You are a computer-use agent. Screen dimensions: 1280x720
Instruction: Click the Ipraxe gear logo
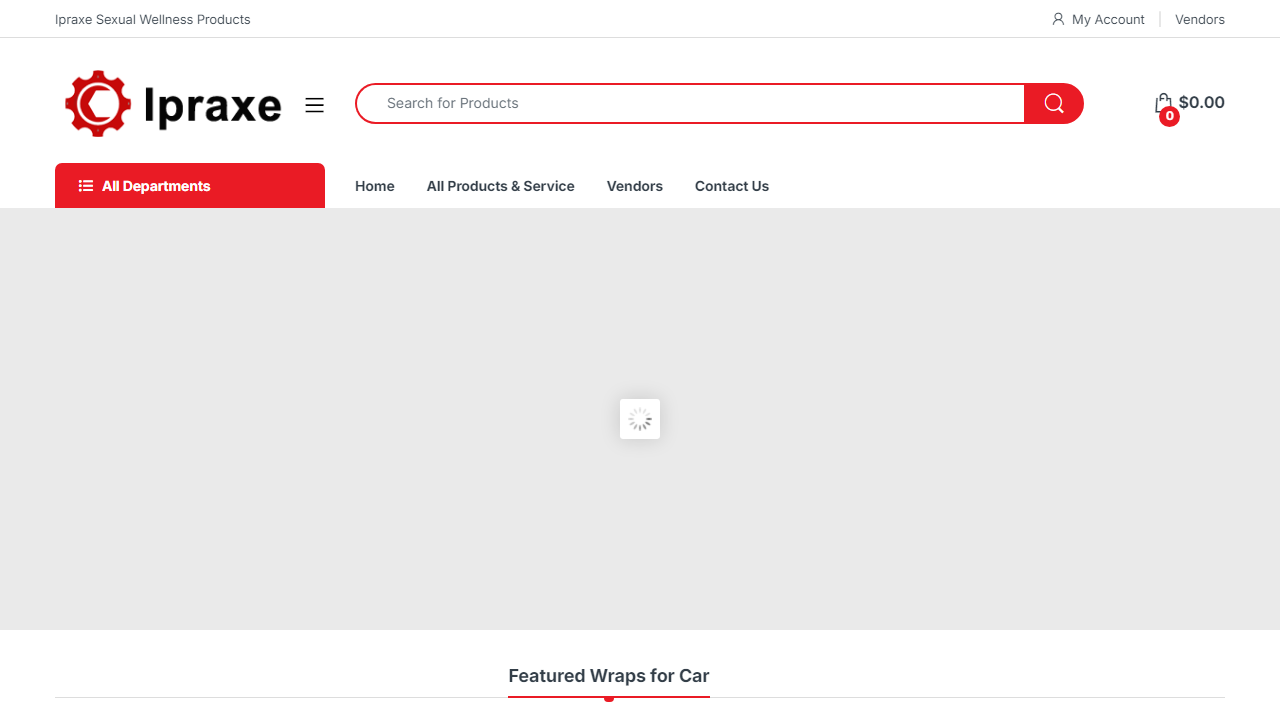pyautogui.click(x=172, y=104)
